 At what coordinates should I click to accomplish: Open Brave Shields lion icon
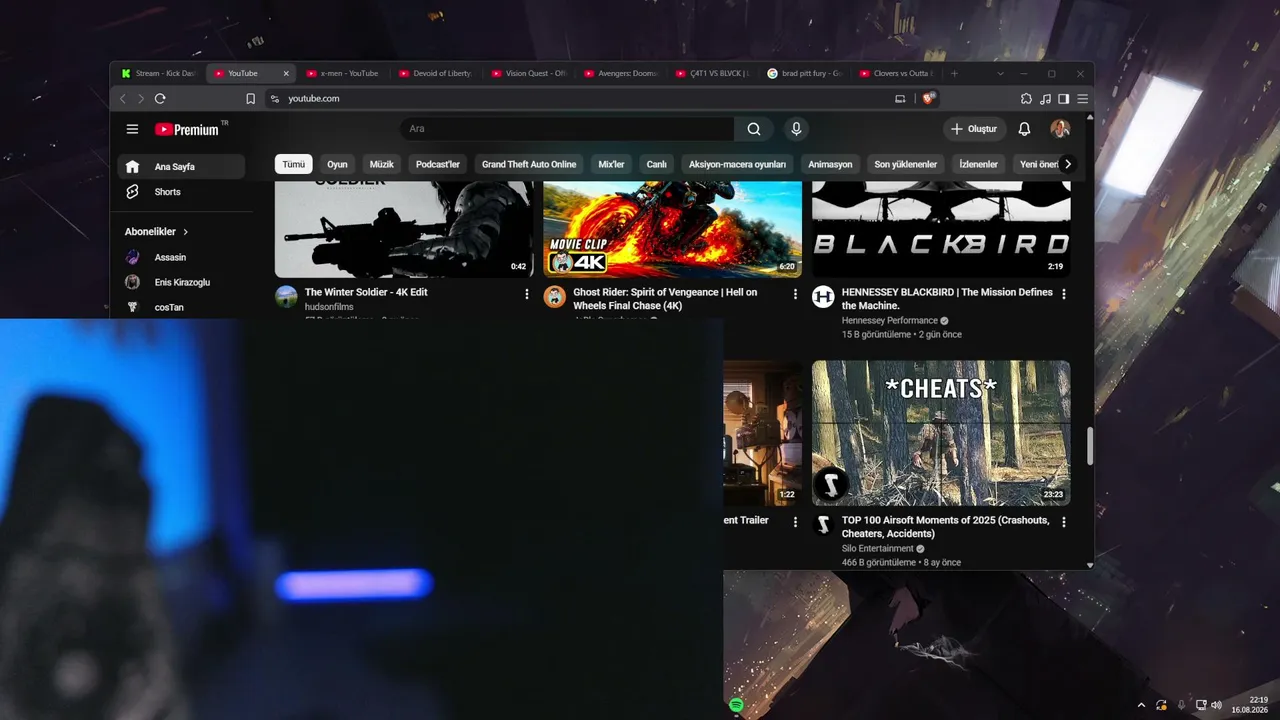(x=928, y=99)
